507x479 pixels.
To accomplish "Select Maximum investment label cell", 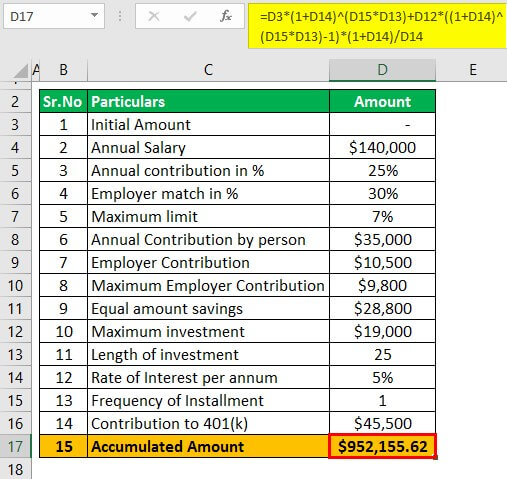I will point(208,331).
